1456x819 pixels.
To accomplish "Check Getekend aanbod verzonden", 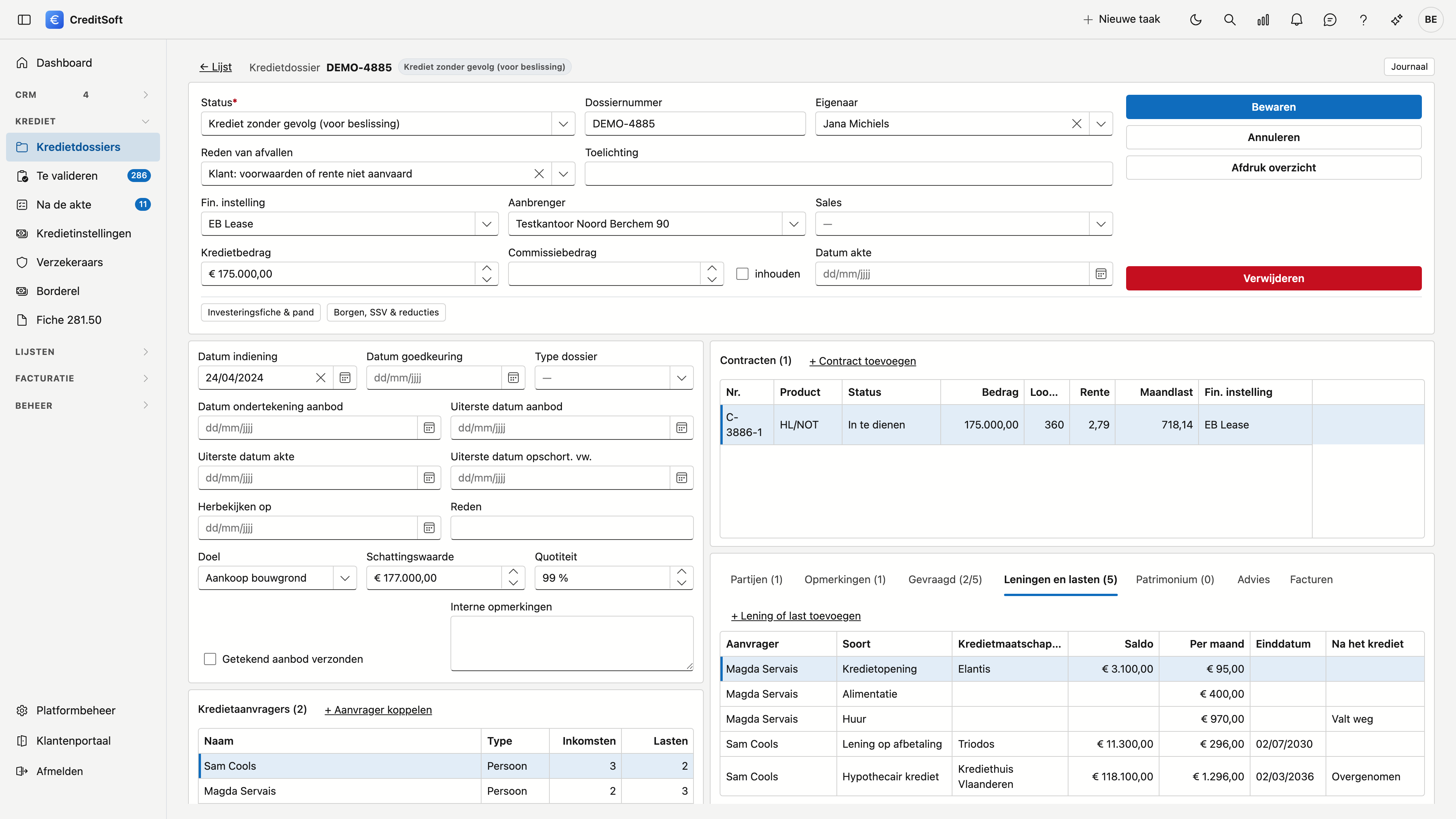I will (x=210, y=659).
